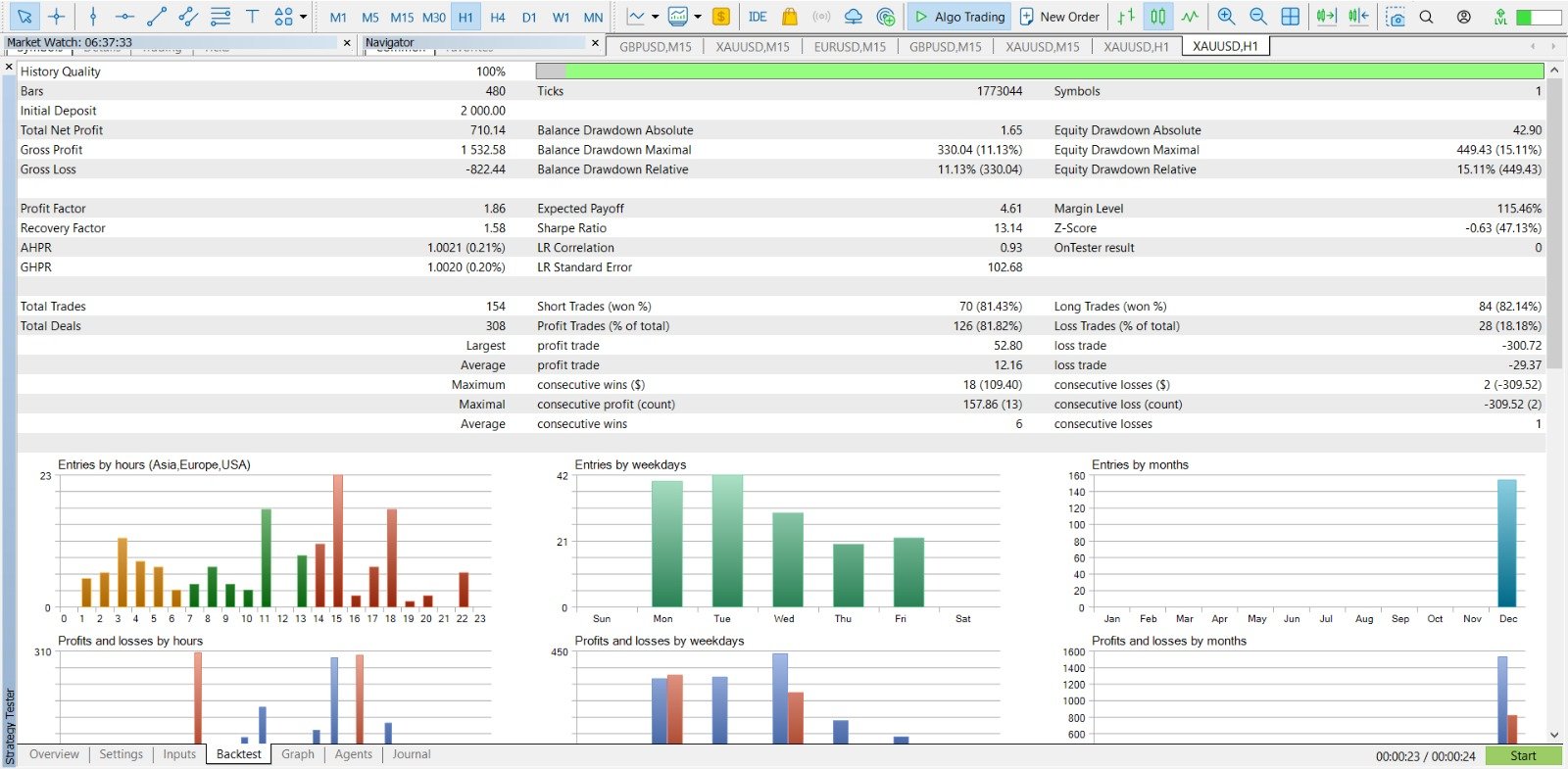Open the search magnifier
The height and width of the screenshot is (769, 1568).
click(x=1427, y=17)
